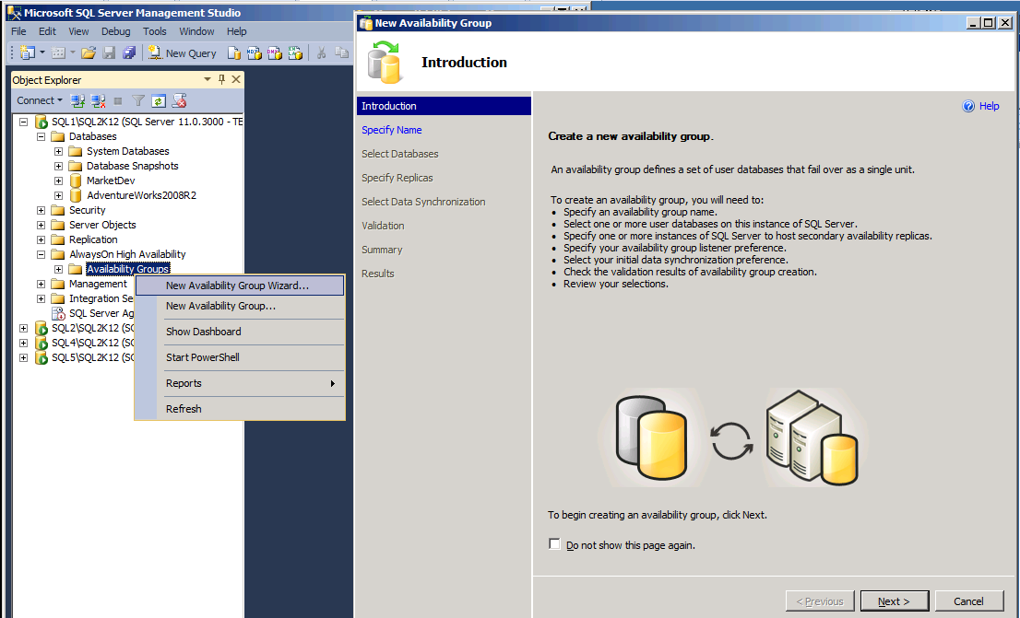Click the Cancel button
This screenshot has height=618, width=1020.
(x=968, y=601)
